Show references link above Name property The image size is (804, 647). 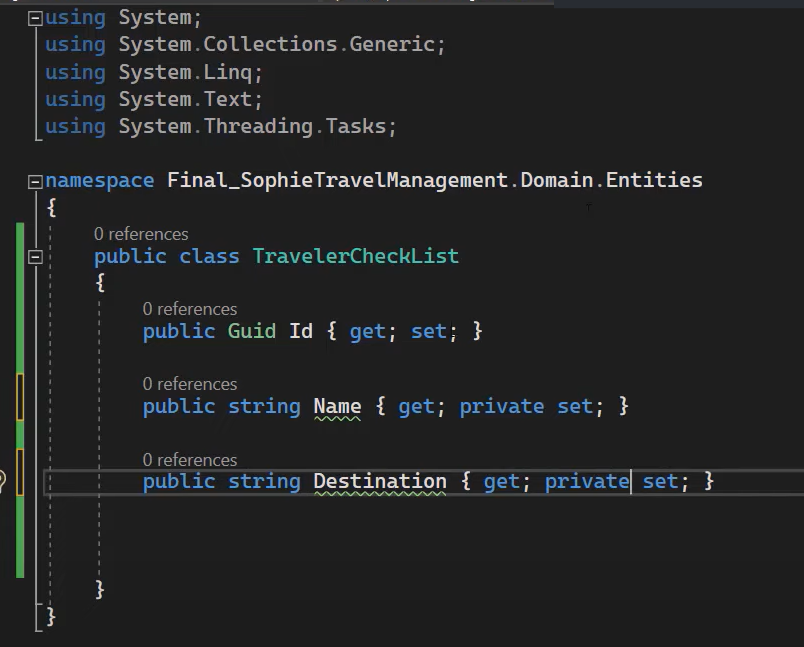[x=190, y=384]
